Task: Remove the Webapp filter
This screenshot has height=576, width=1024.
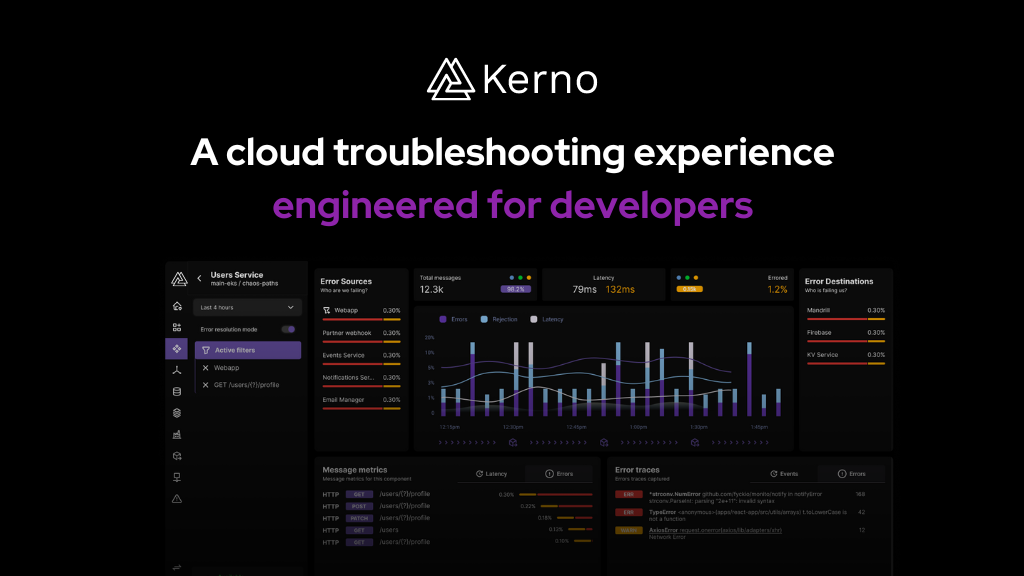Action: pyautogui.click(x=207, y=368)
